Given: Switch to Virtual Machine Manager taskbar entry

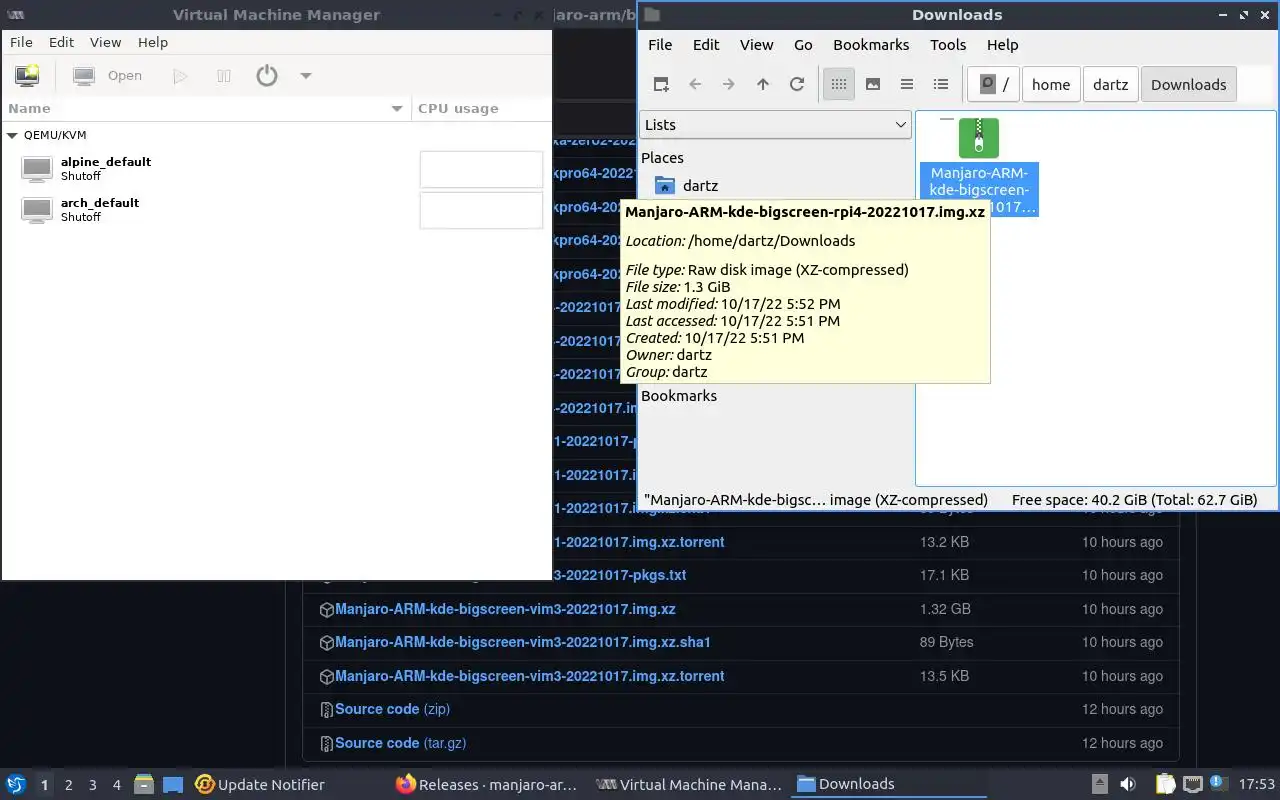Looking at the screenshot, I should pyautogui.click(x=689, y=785).
